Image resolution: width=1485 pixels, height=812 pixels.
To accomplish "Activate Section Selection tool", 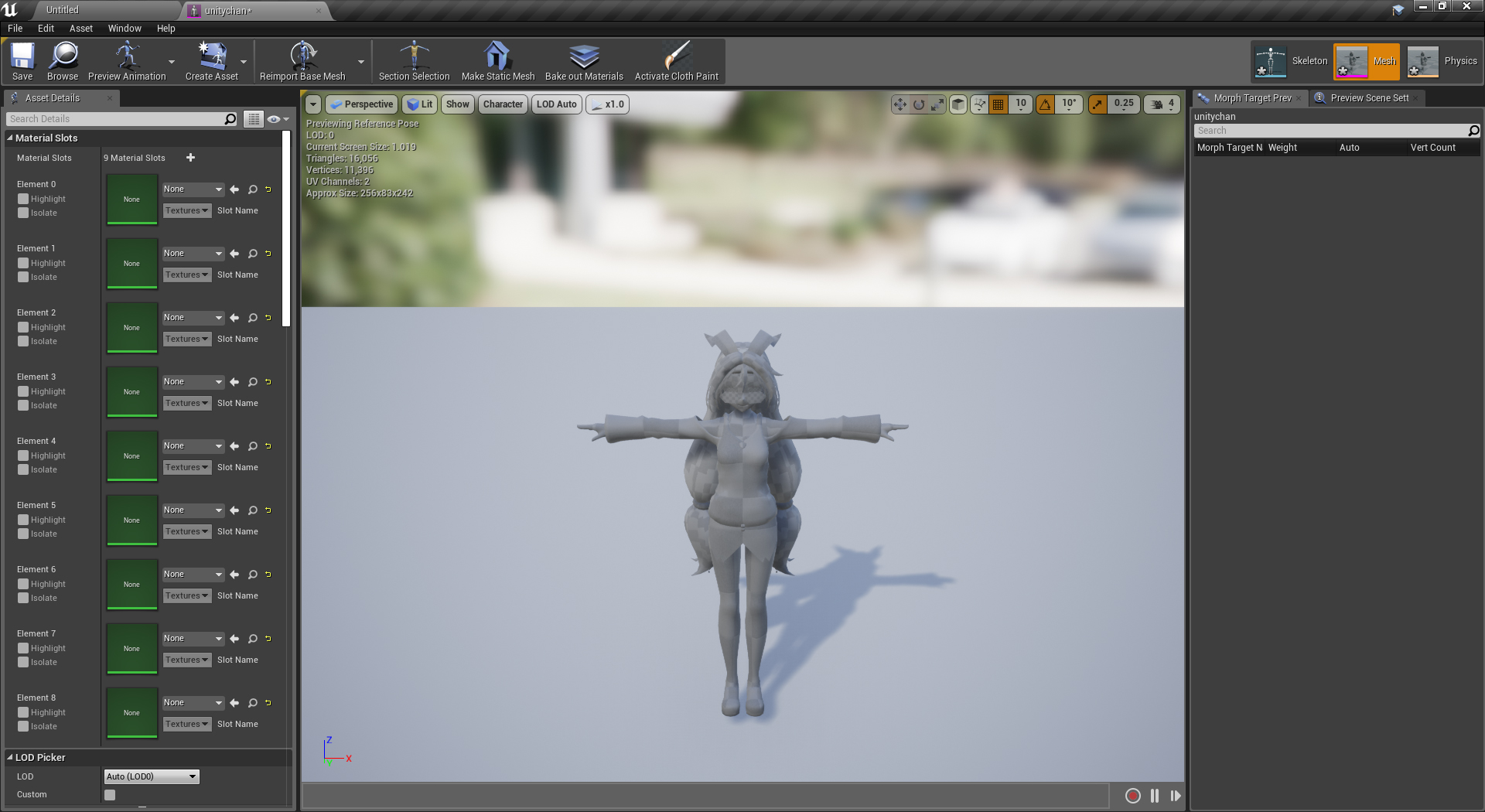I will 414,61.
